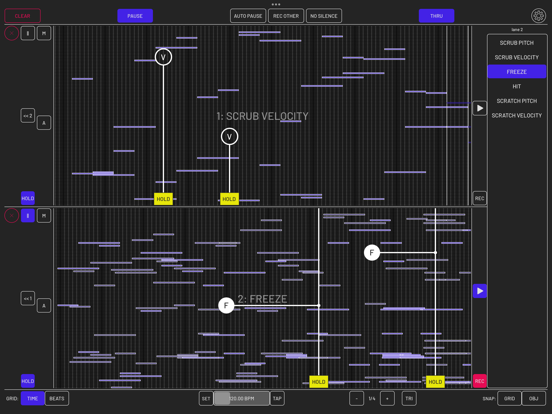The height and width of the screenshot is (414, 552).
Task: Choose SCRATCH PITCH from the mode list
Action: coord(517,101)
